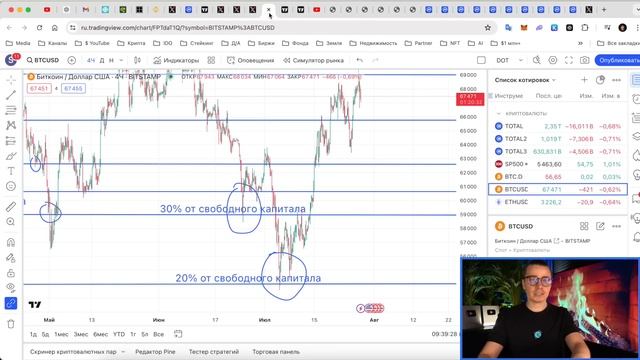Add a symbol to the watchlist with the plus icon

584,80
